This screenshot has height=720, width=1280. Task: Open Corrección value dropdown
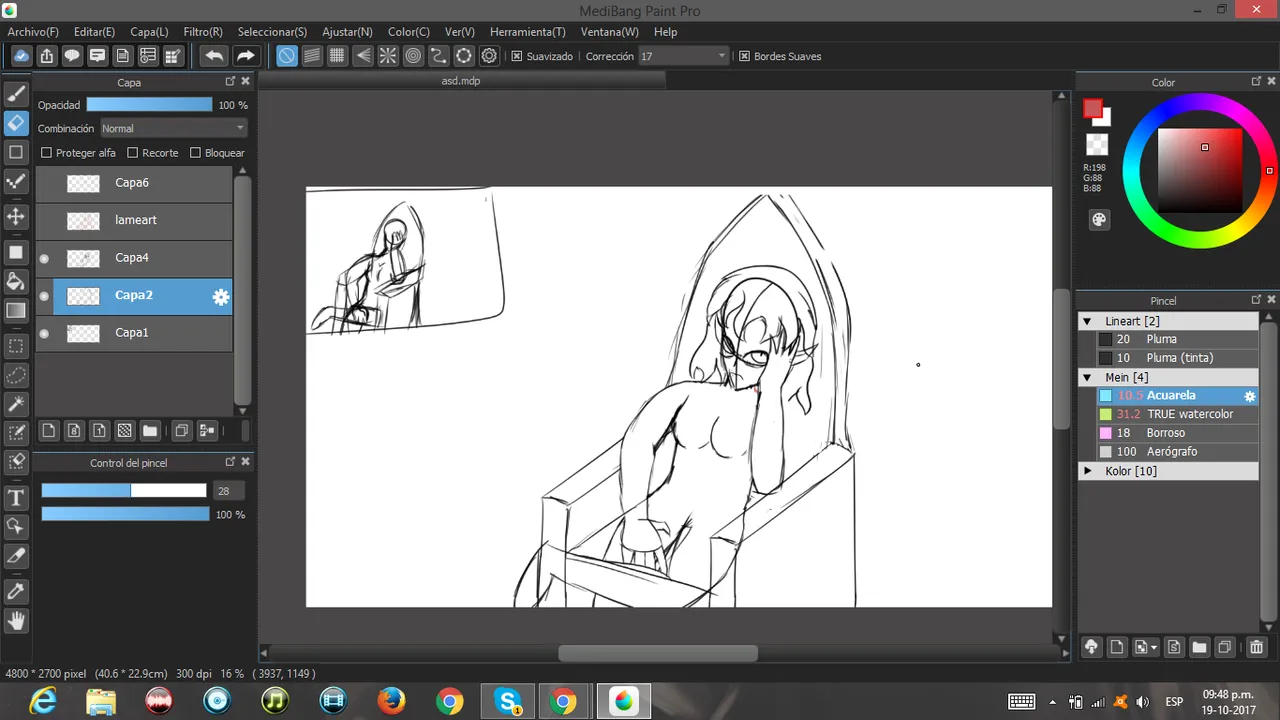tap(684, 56)
